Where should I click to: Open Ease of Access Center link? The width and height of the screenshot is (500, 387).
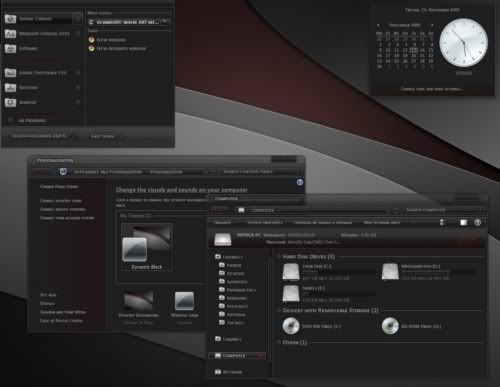coord(61,321)
